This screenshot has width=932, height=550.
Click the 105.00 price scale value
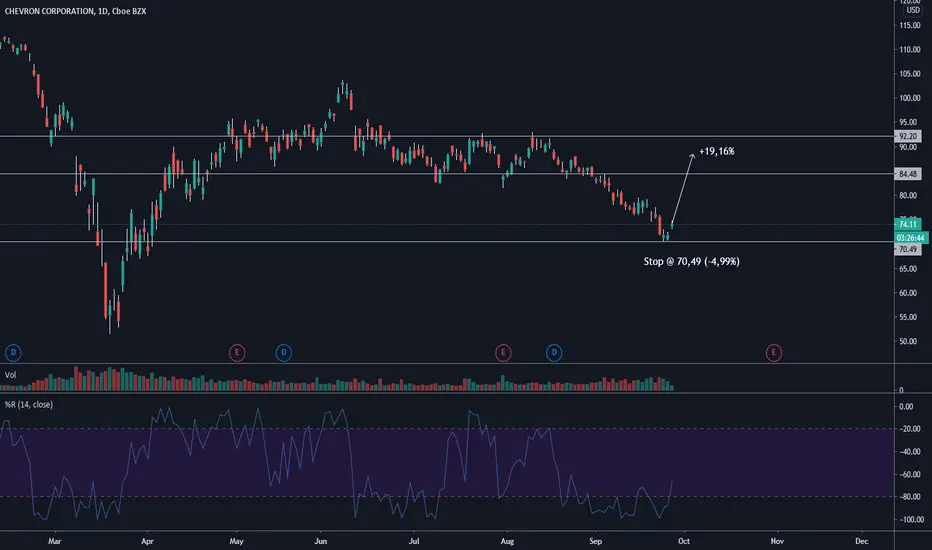click(909, 74)
